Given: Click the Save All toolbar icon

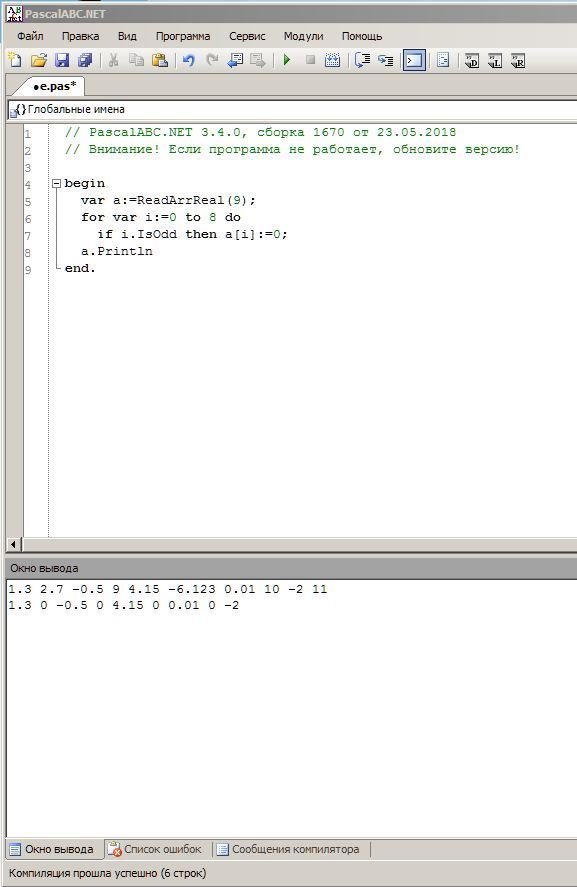Looking at the screenshot, I should coord(85,60).
